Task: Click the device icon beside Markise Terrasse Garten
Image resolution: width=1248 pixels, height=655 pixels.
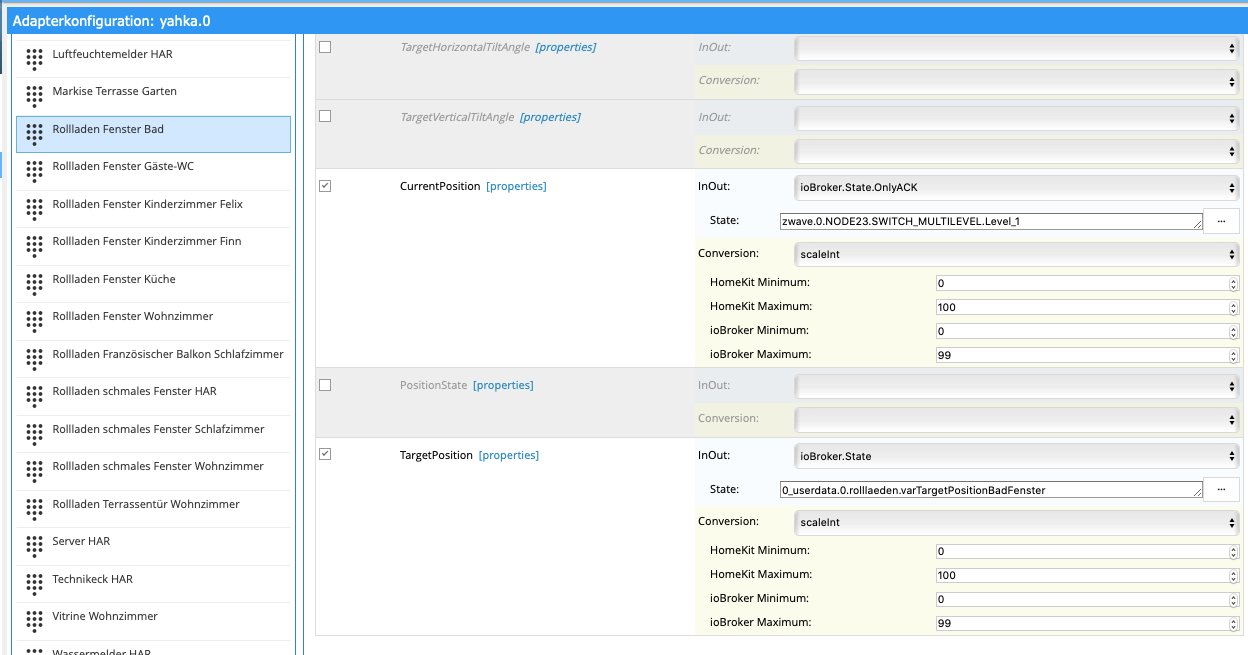Action: coord(35,96)
